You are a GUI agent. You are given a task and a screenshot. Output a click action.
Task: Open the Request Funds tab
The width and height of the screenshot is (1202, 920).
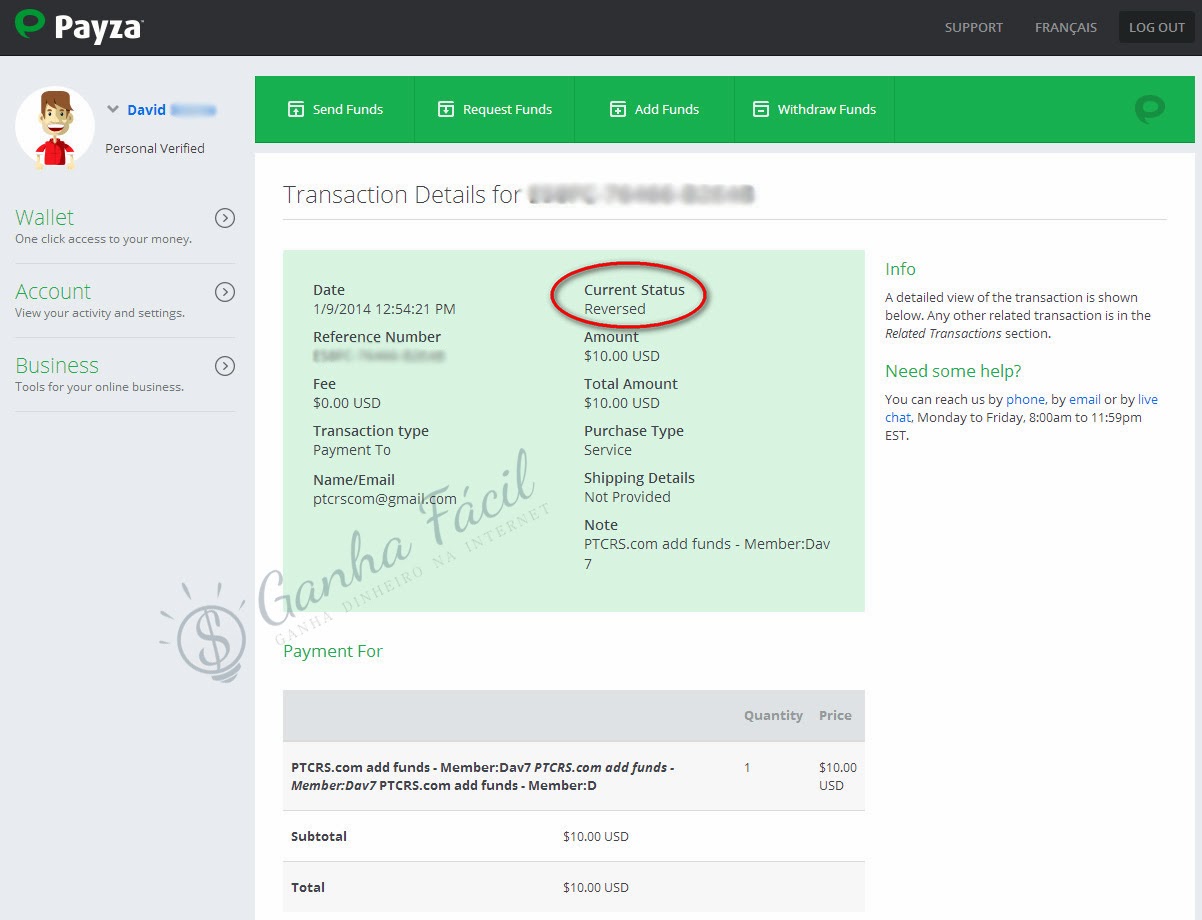[495, 109]
